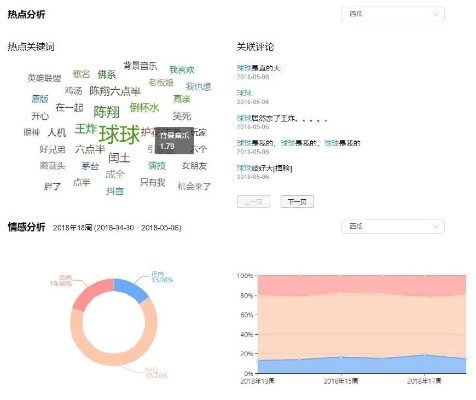
Task: Click the keyword 眼神
Action: click(x=32, y=132)
